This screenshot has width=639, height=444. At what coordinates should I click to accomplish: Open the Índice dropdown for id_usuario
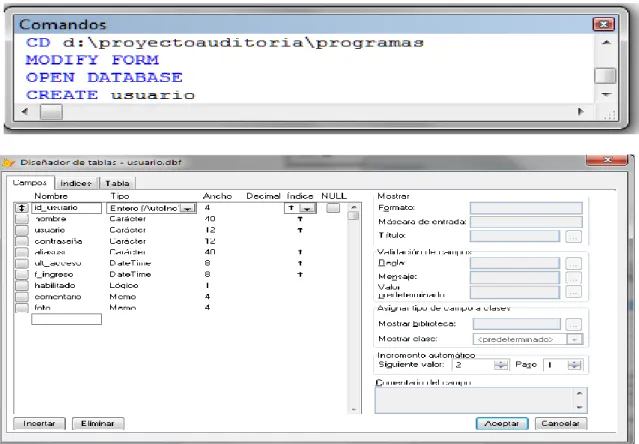[x=307, y=209]
